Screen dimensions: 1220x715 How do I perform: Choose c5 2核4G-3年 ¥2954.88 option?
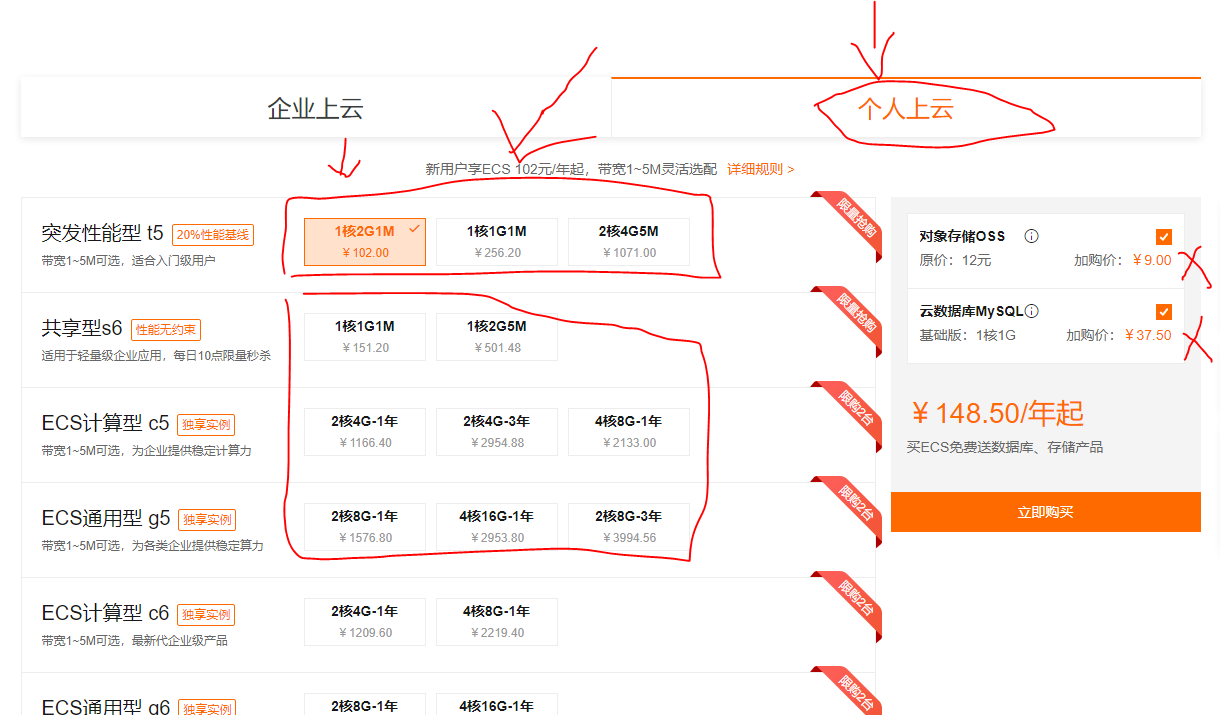click(x=497, y=432)
